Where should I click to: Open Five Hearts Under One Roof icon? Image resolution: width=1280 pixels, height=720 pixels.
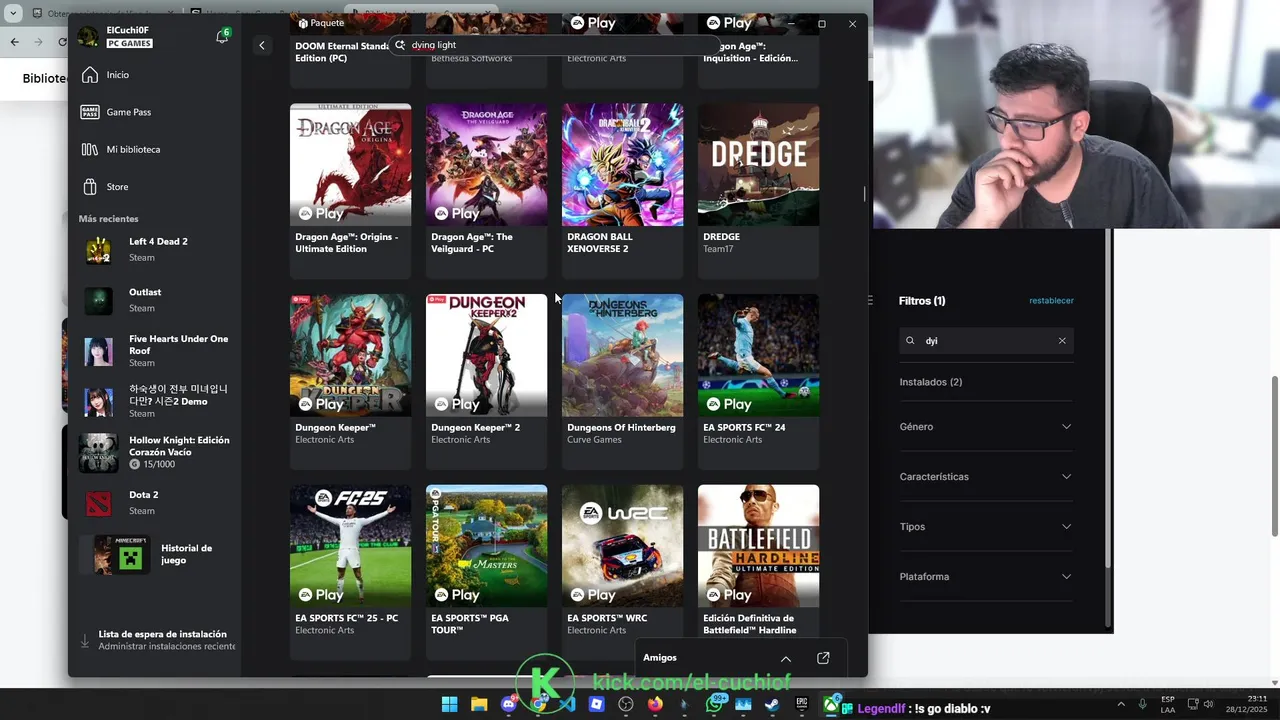click(98, 352)
